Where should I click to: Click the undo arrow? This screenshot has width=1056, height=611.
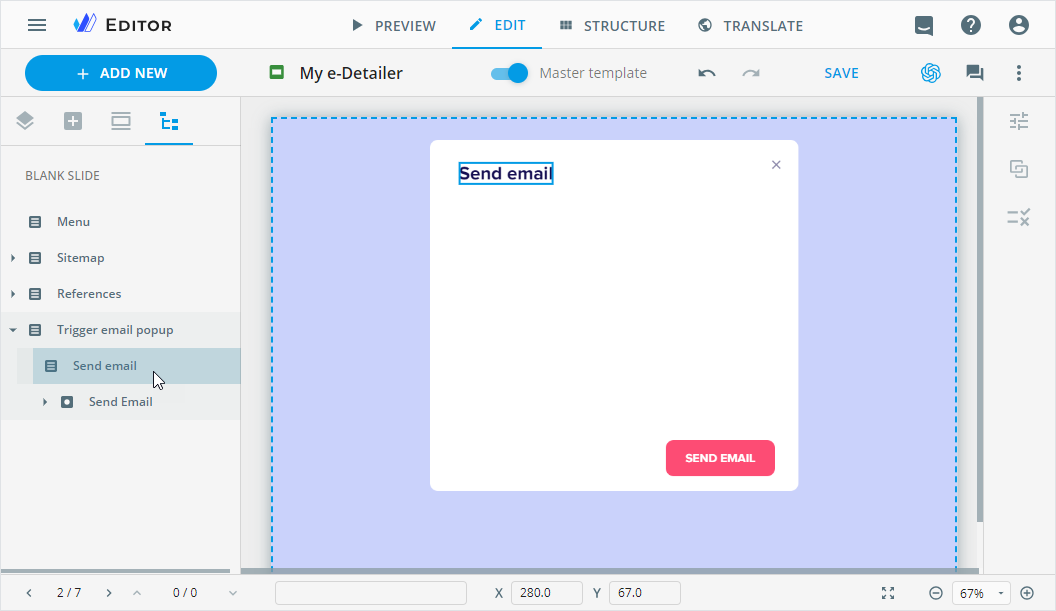pos(707,73)
